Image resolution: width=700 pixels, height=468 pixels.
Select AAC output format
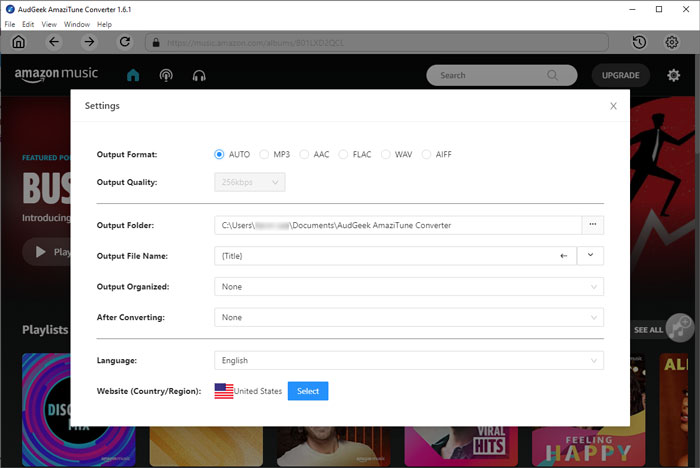[x=304, y=155]
